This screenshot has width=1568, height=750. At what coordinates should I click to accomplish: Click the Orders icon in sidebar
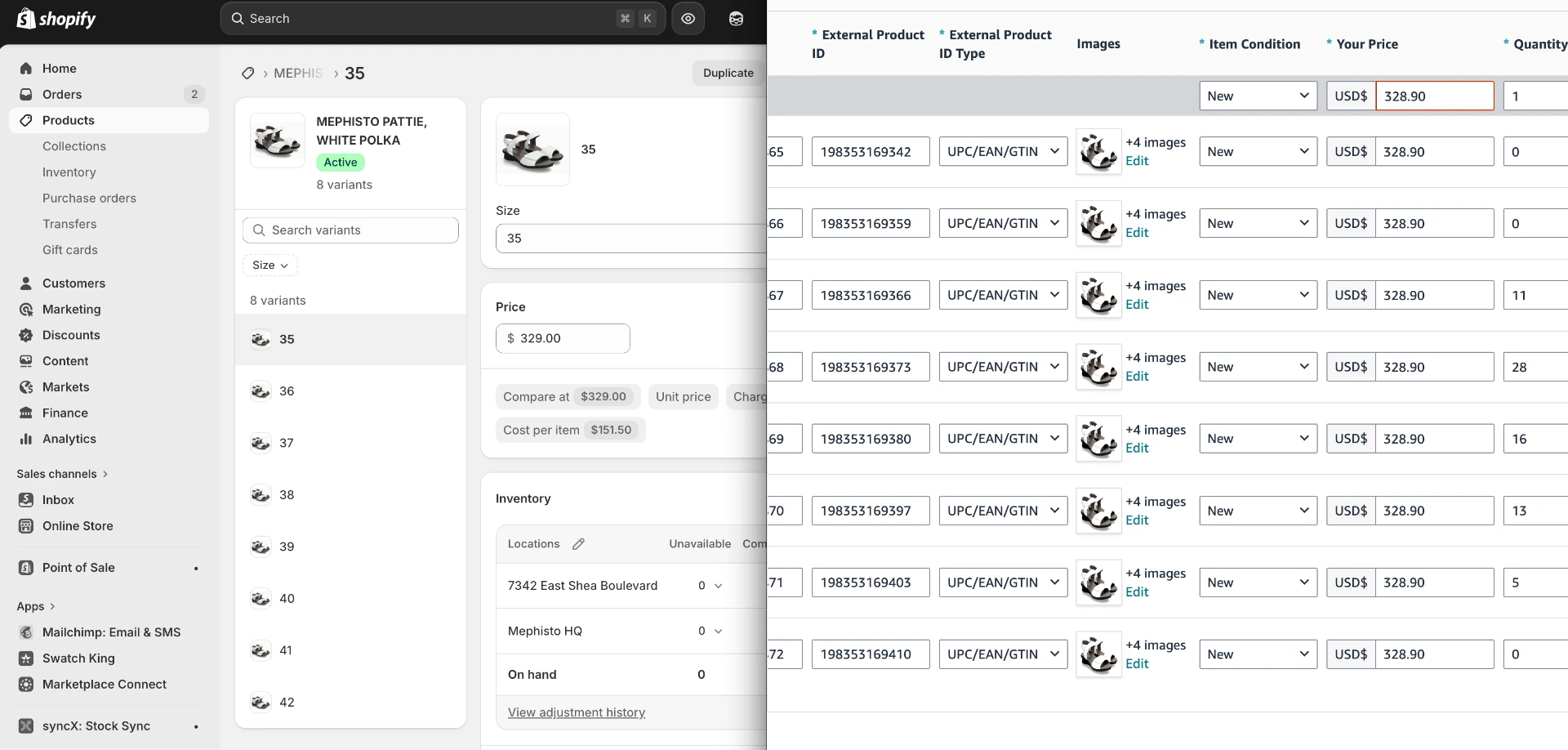coord(26,95)
